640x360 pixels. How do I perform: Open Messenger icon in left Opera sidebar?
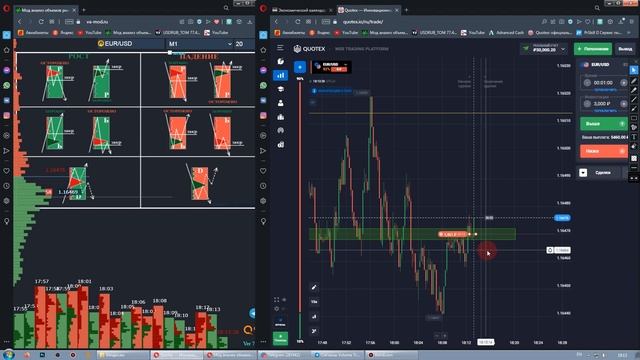(7, 70)
